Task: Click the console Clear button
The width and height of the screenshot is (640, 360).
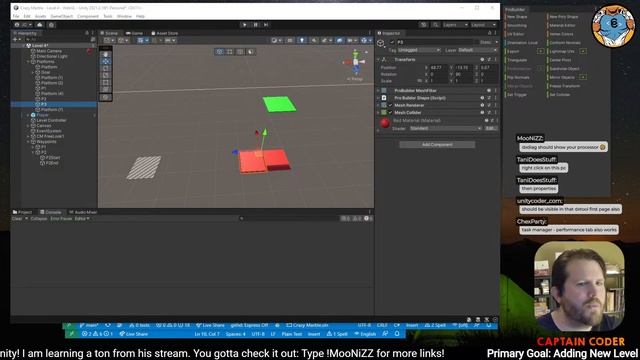Action: pyautogui.click(x=17, y=219)
